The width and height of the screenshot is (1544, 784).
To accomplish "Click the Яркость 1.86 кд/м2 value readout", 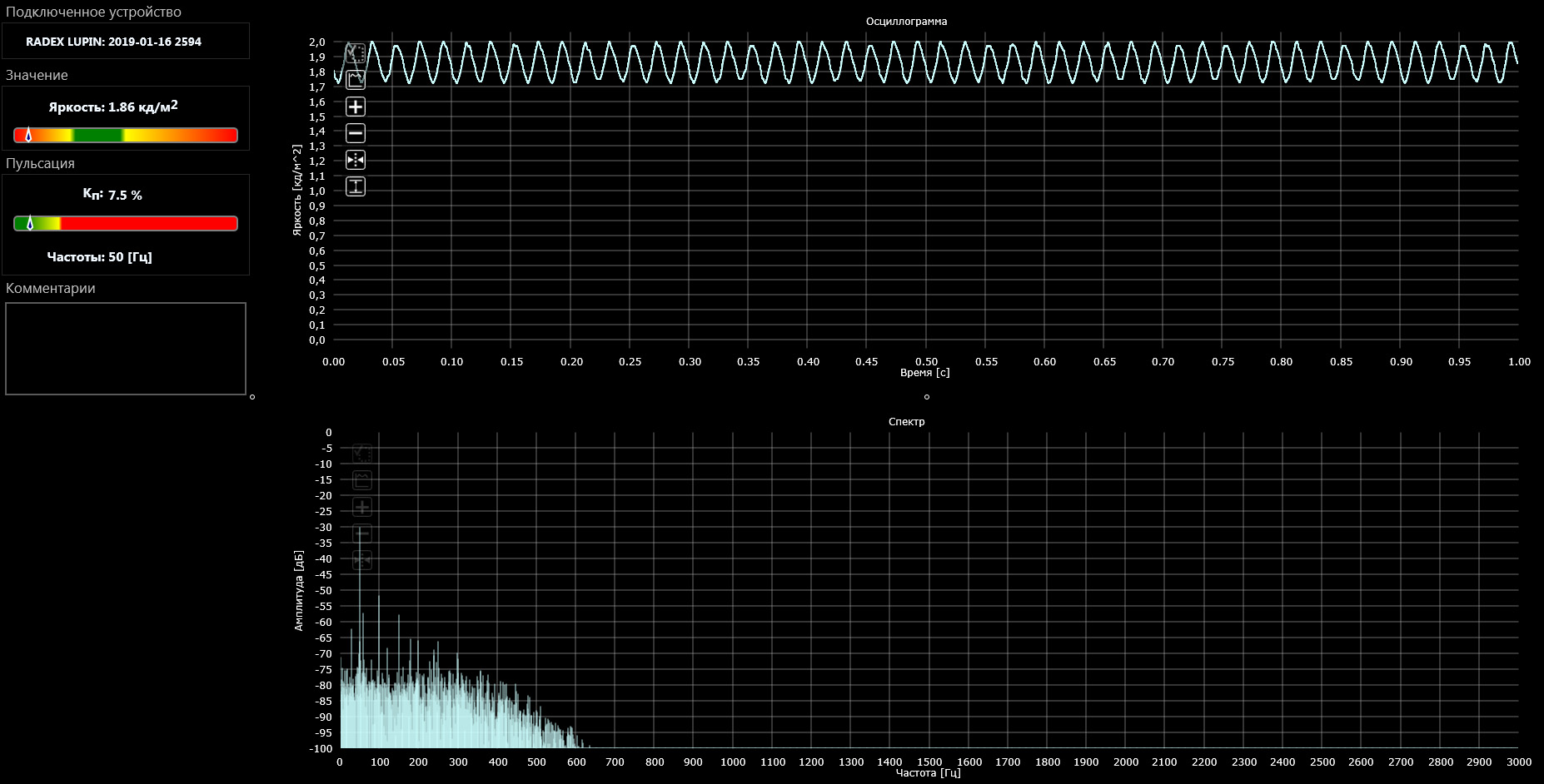I will click(x=113, y=107).
